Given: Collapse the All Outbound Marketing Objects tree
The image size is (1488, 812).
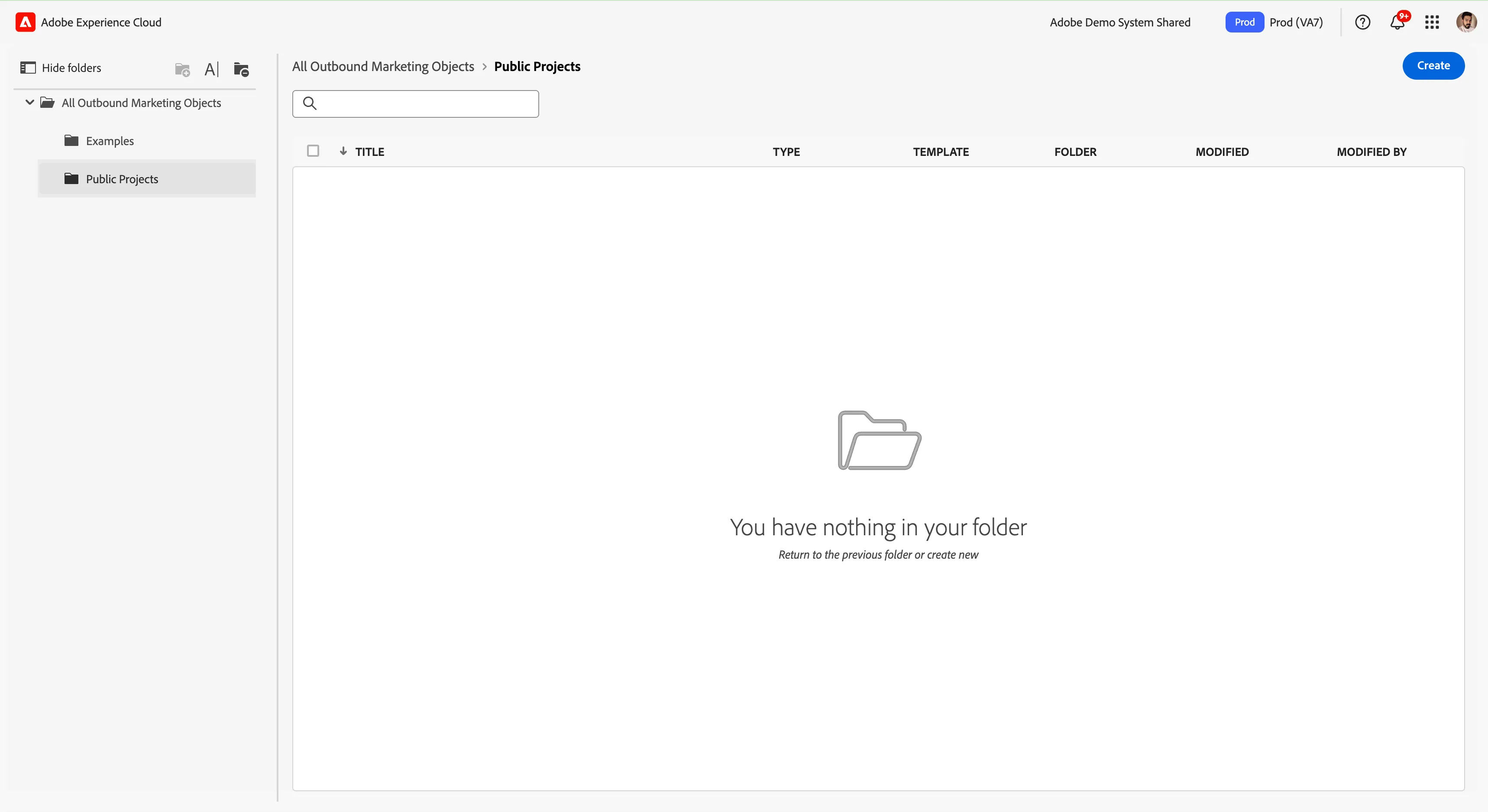Looking at the screenshot, I should [29, 102].
